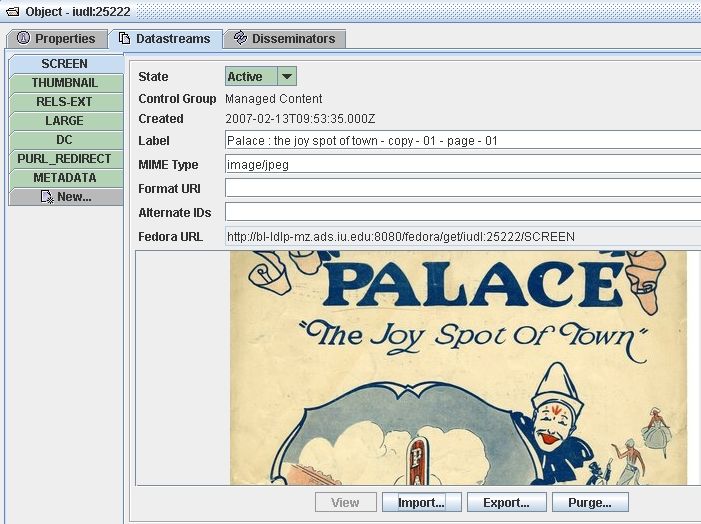The width and height of the screenshot is (701, 524).
Task: Select the PURL_REDIRECT datastream tab
Action: click(x=65, y=159)
